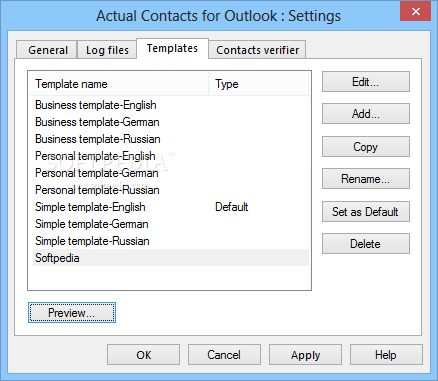The image size is (438, 381).
Task: Apply the settings changes
Action: [305, 355]
